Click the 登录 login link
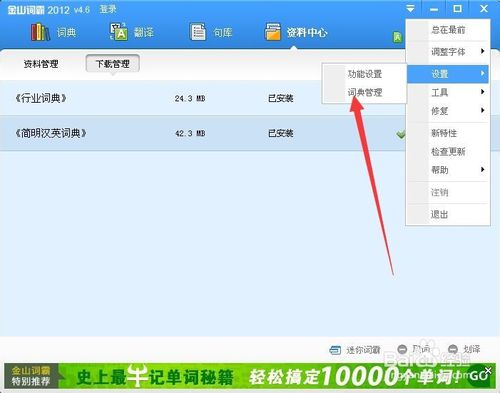This screenshot has width=500, height=393. 108,9
